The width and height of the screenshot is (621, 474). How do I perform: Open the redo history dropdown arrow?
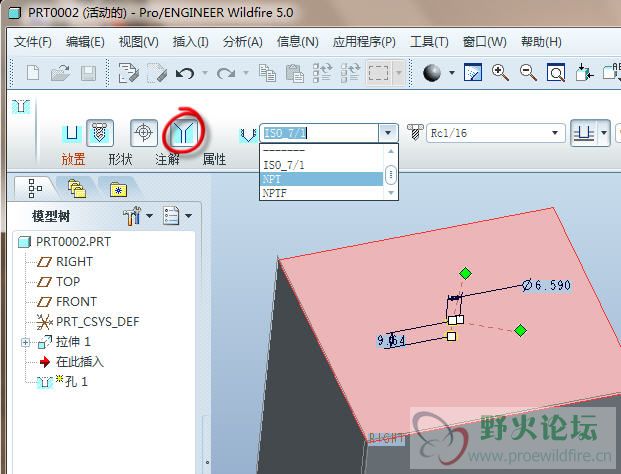pyautogui.click(x=246, y=73)
